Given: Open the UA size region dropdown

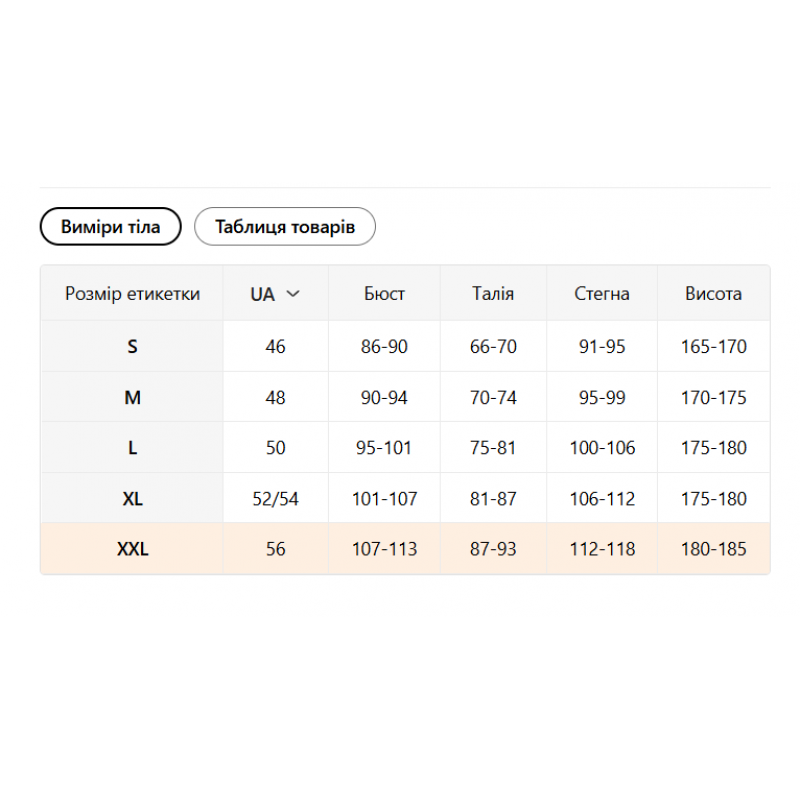Looking at the screenshot, I should pos(275,294).
